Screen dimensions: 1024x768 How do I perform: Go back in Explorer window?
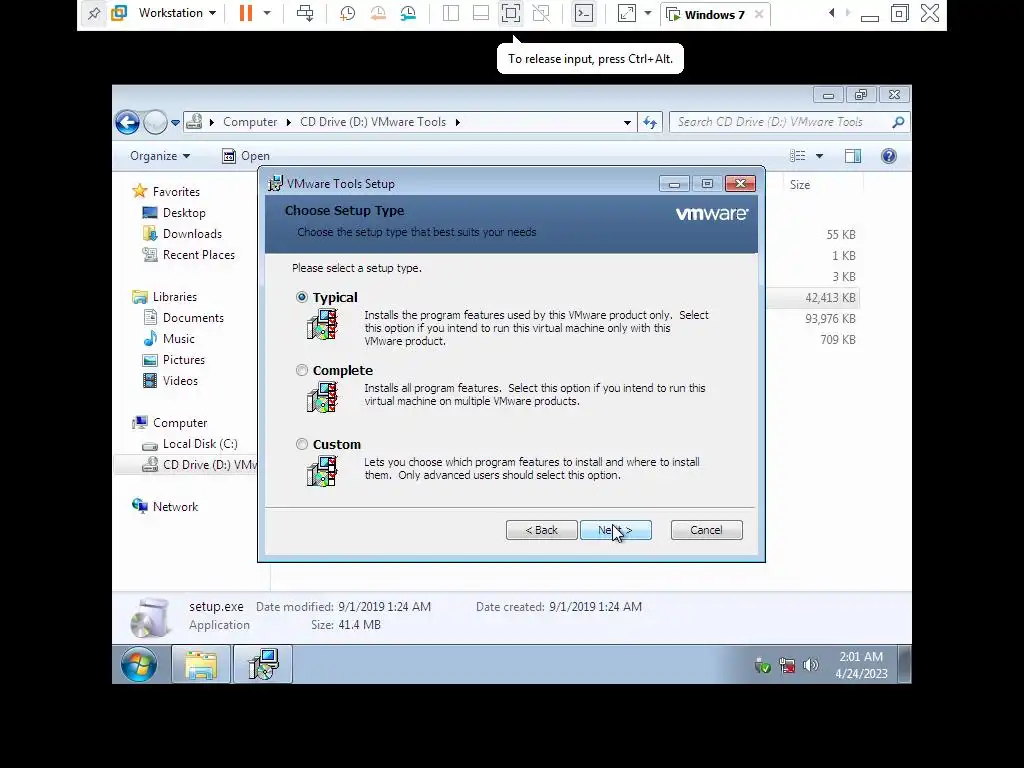coord(127,122)
